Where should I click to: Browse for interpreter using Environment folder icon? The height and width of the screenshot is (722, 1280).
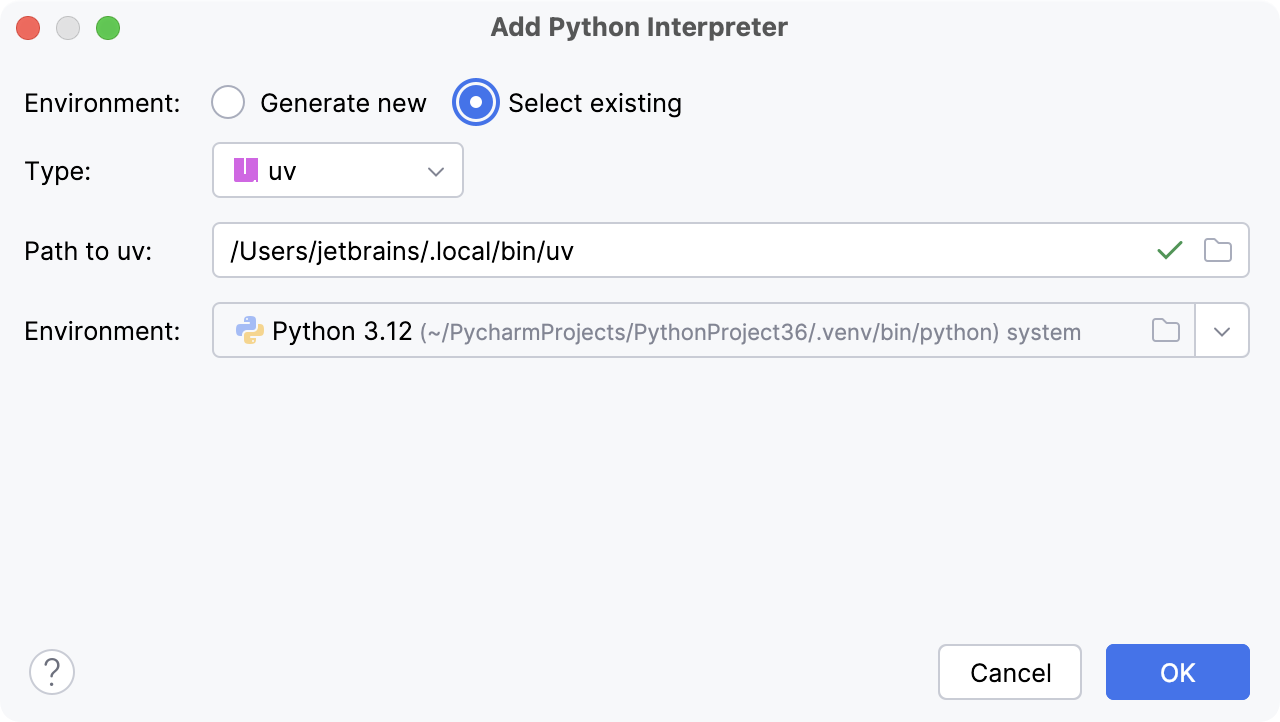coord(1165,331)
